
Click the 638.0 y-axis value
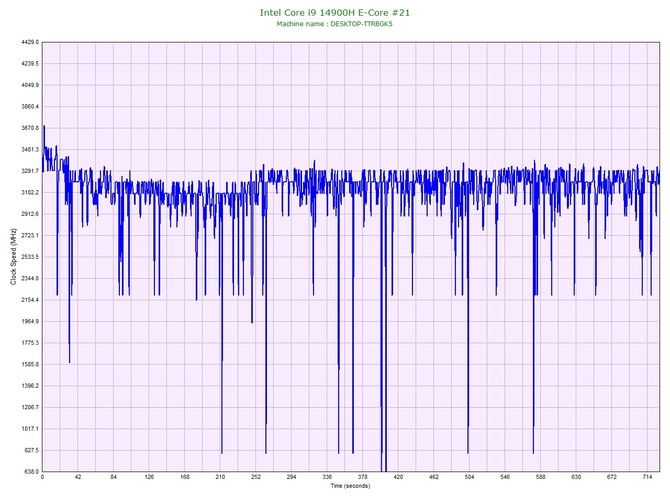31,472
